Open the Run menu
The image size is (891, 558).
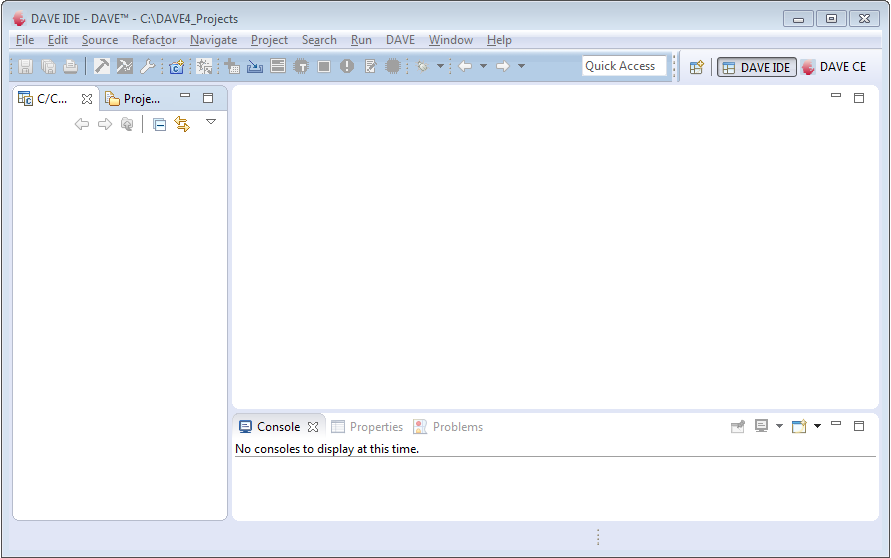pos(361,40)
